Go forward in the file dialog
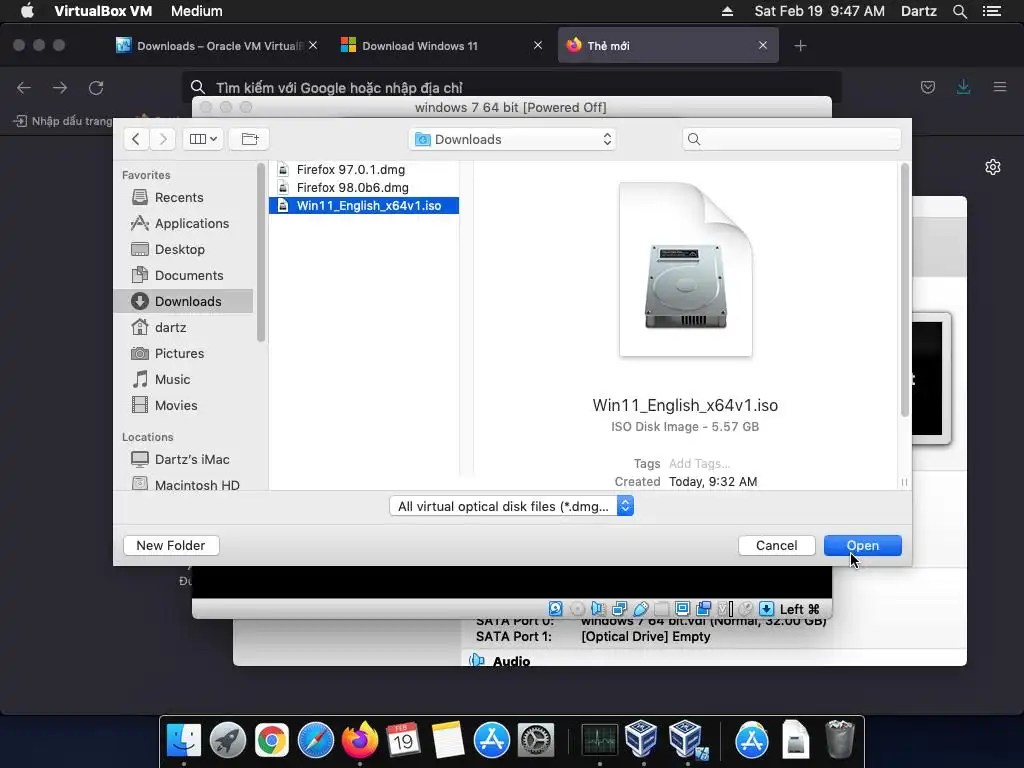1024x768 pixels. tap(163, 138)
